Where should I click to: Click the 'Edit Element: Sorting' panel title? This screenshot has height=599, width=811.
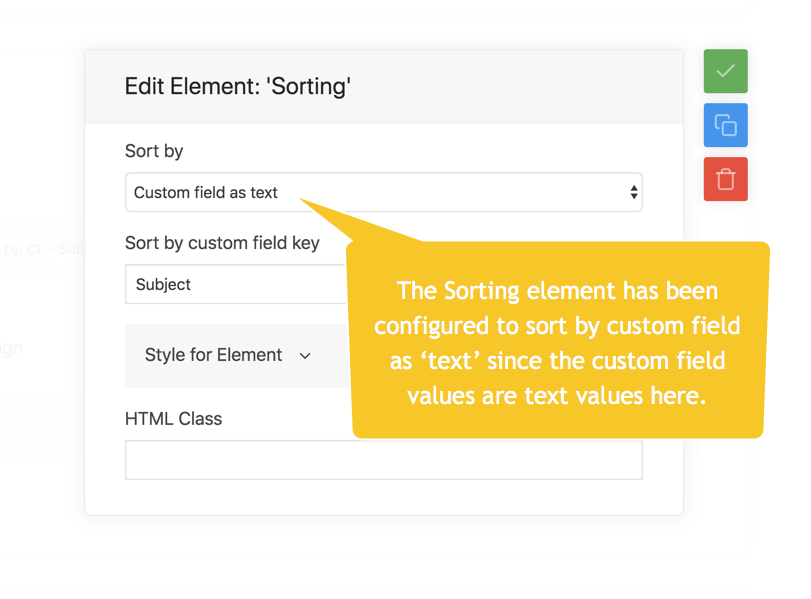pos(237,86)
